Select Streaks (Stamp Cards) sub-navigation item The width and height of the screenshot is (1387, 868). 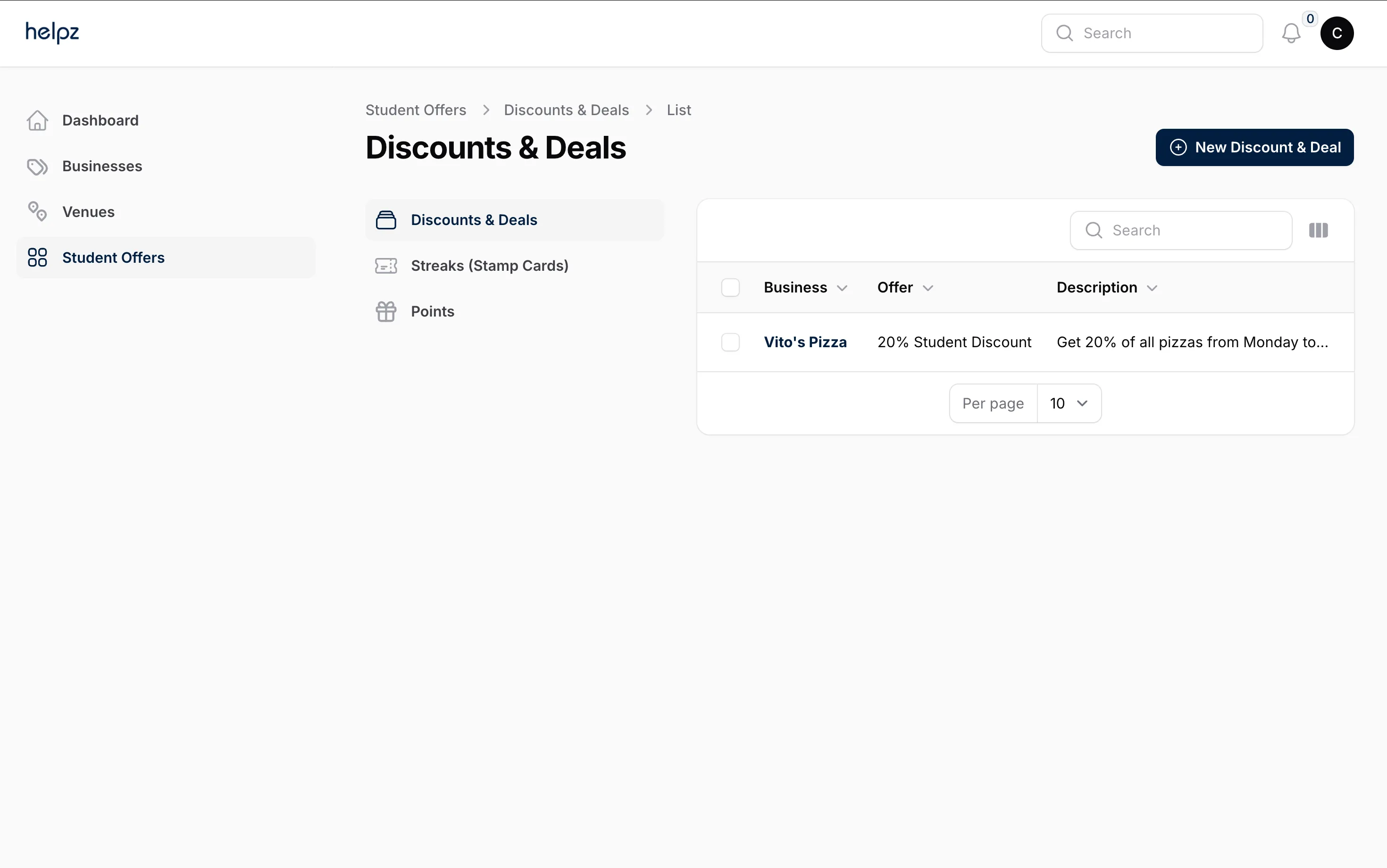pyautogui.click(x=514, y=266)
